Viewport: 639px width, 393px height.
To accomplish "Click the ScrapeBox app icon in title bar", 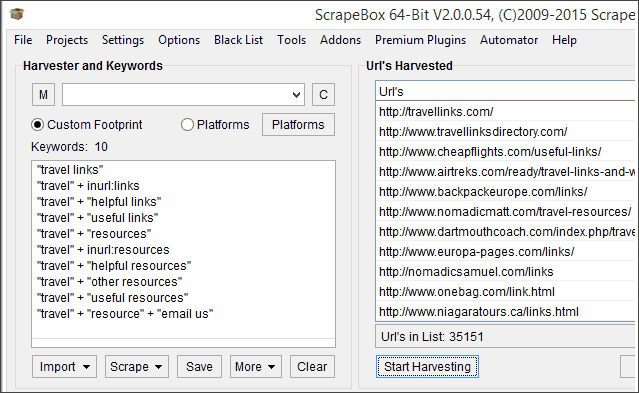I will (17, 14).
